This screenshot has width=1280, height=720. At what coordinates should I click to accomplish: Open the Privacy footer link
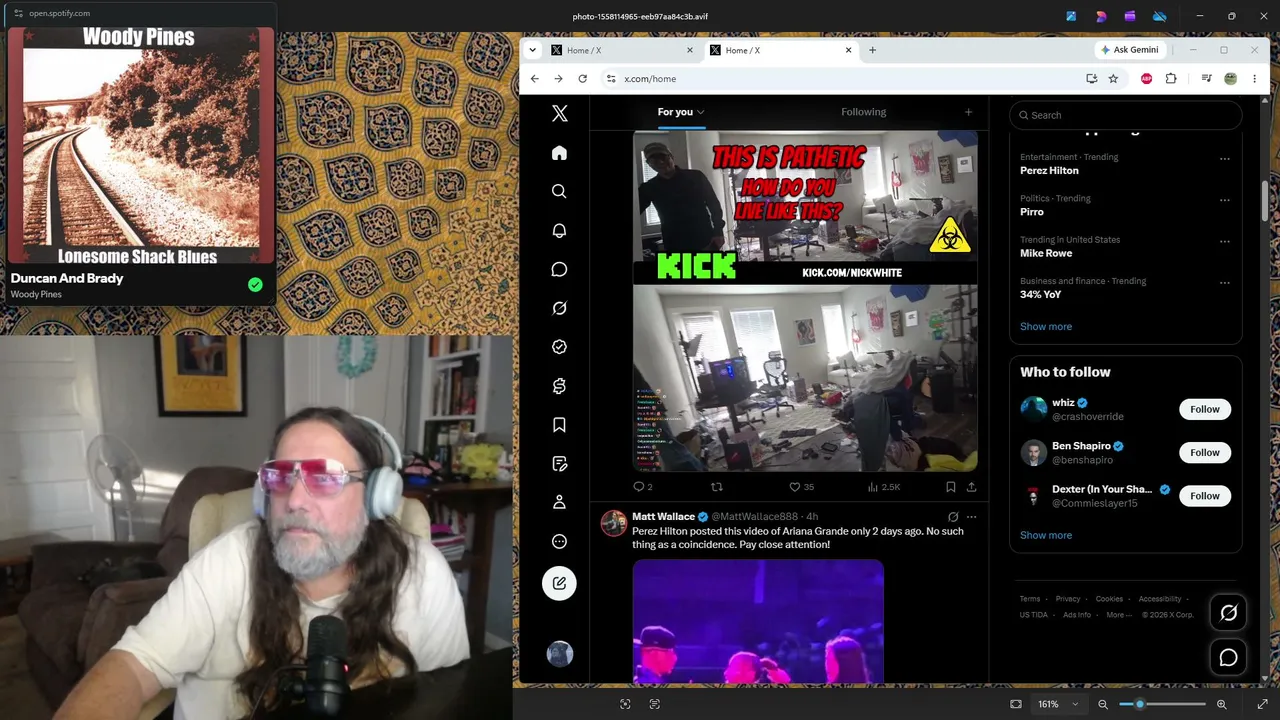point(1068,599)
